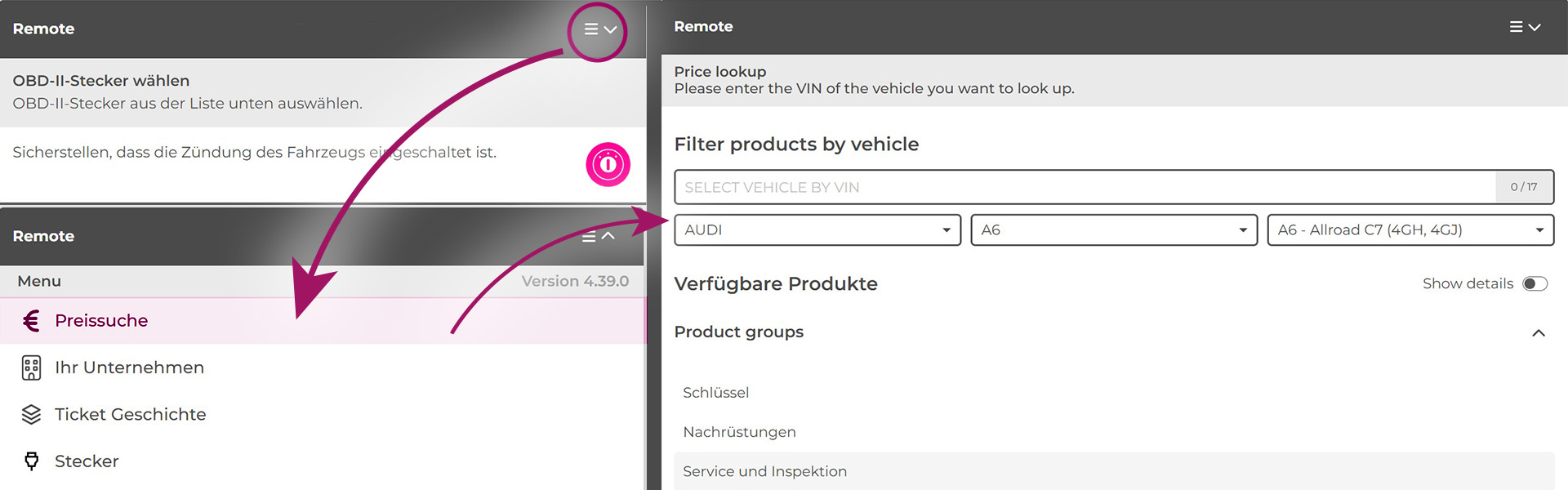Open the A6 - Allroad C7 variant dropdown

(x=1410, y=230)
